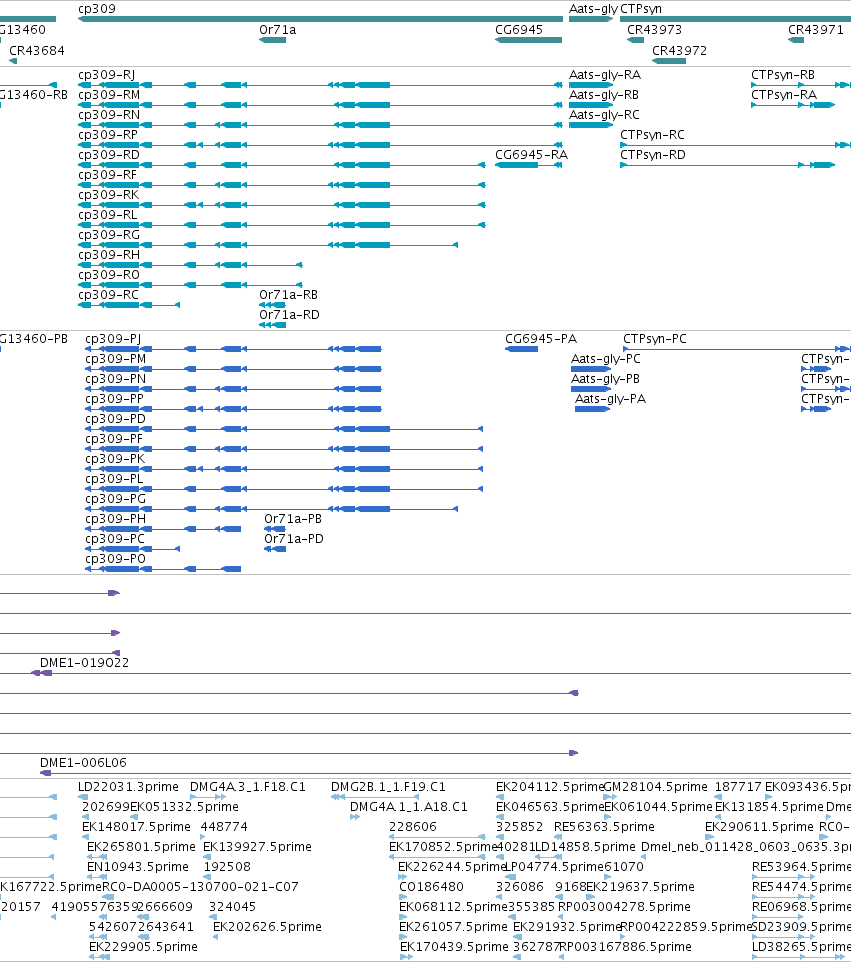The width and height of the screenshot is (851, 962).
Task: Click the DME1-019O22 clone label
Action: click(85, 663)
